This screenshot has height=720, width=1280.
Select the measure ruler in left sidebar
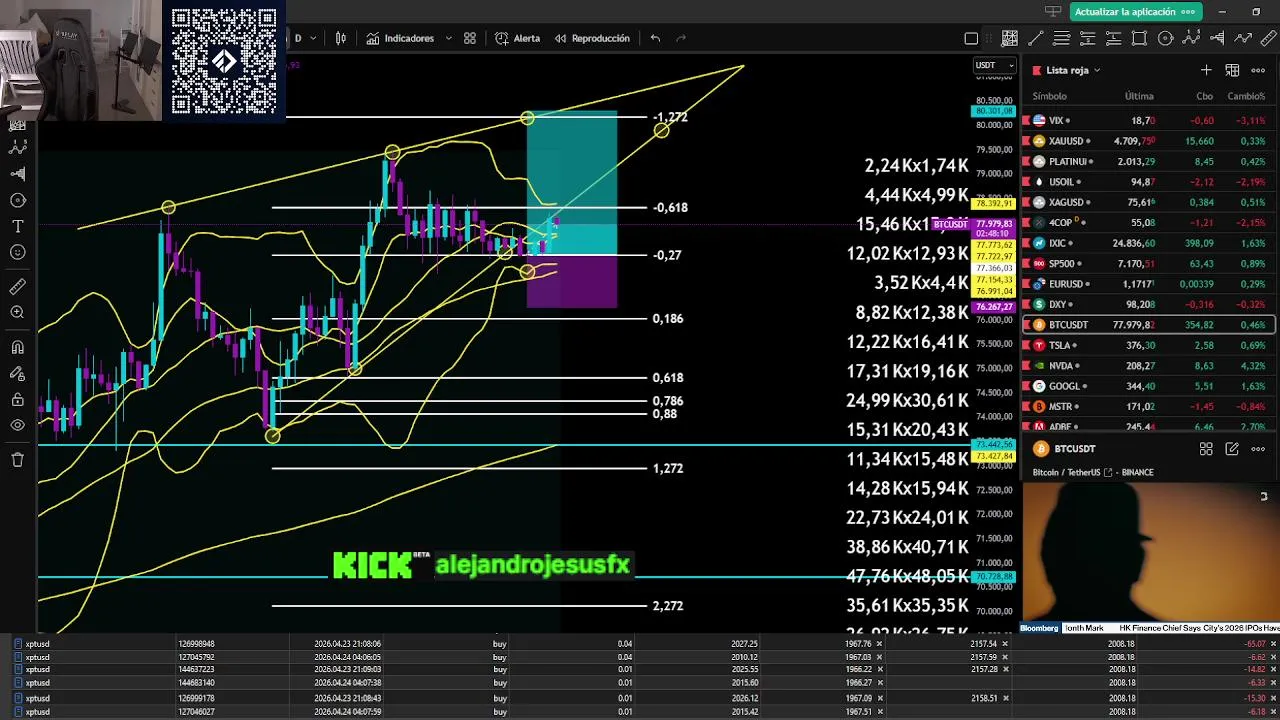click(17, 286)
